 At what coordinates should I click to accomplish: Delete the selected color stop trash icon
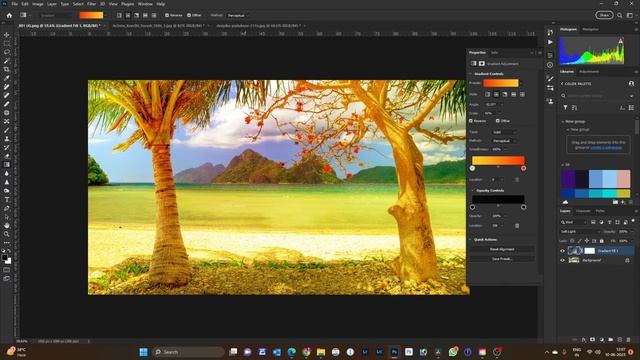[517, 180]
